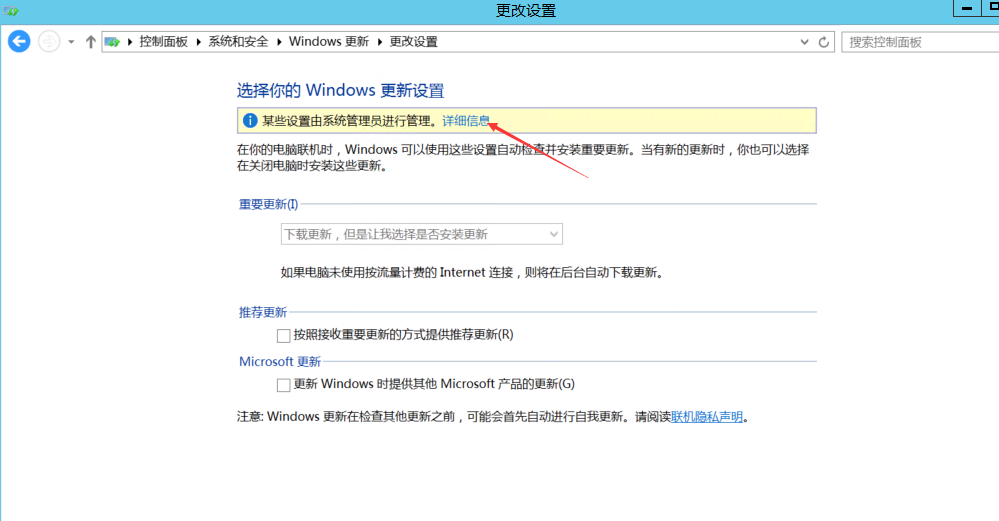This screenshot has width=999, height=521.
Task: Select 控制面板 breadcrumb in address bar
Action: point(164,42)
